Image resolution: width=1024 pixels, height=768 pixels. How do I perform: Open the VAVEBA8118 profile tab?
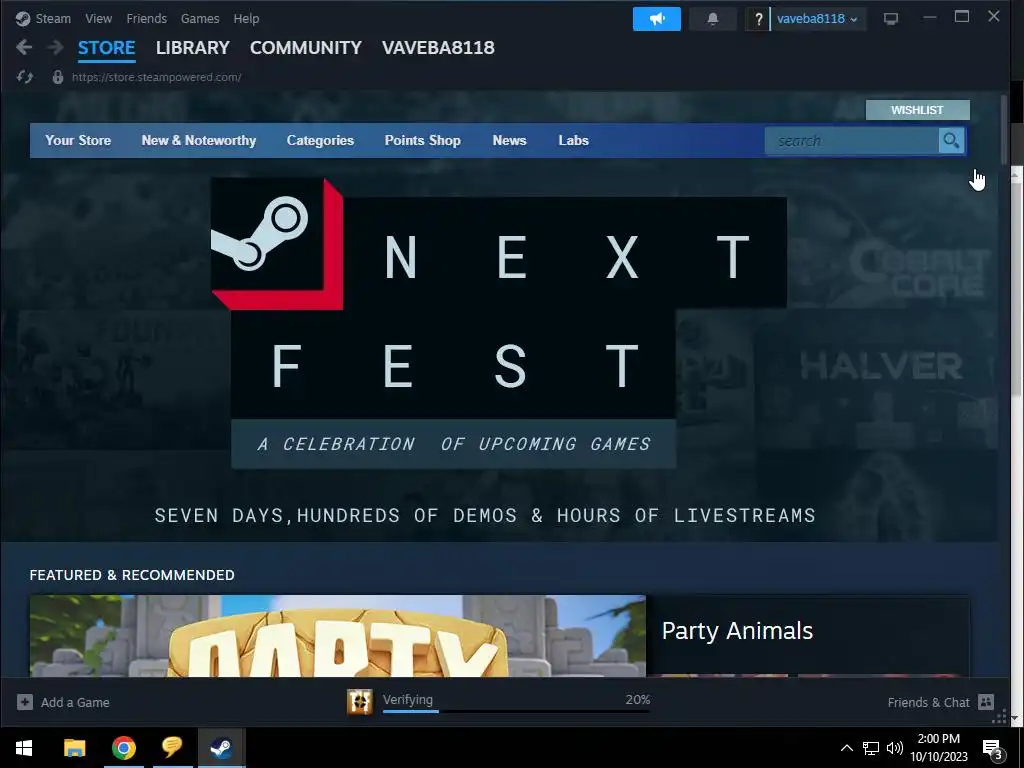[x=438, y=48]
